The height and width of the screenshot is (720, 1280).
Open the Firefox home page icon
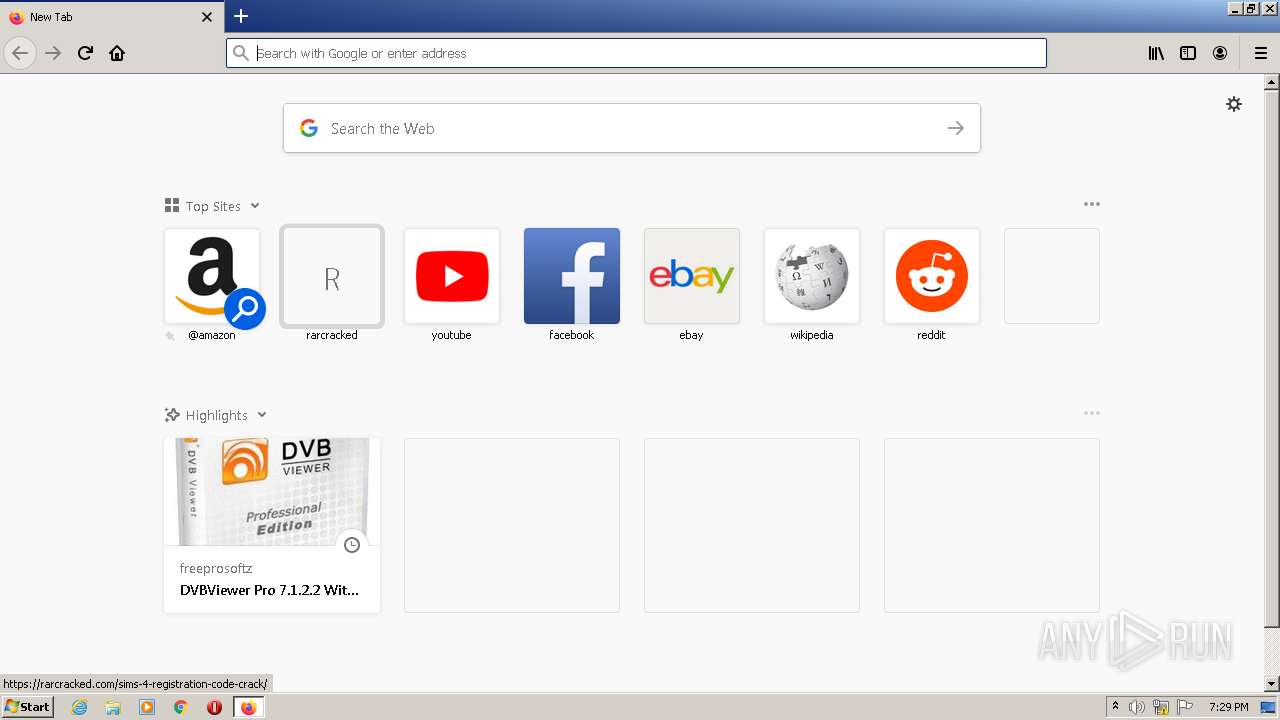(x=117, y=53)
